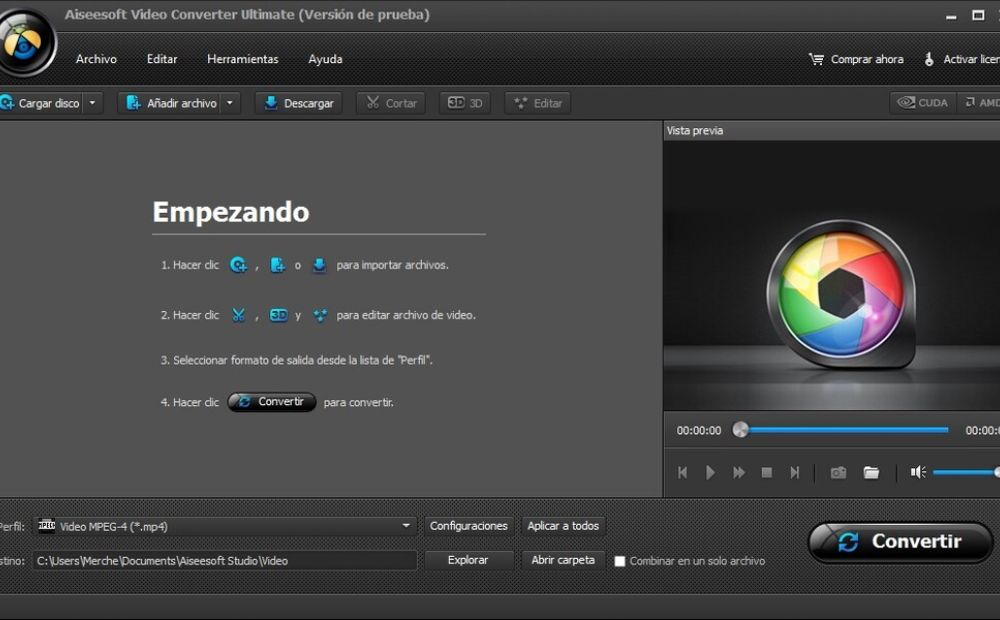
Task: Open the Ayuda menu
Action: [325, 59]
